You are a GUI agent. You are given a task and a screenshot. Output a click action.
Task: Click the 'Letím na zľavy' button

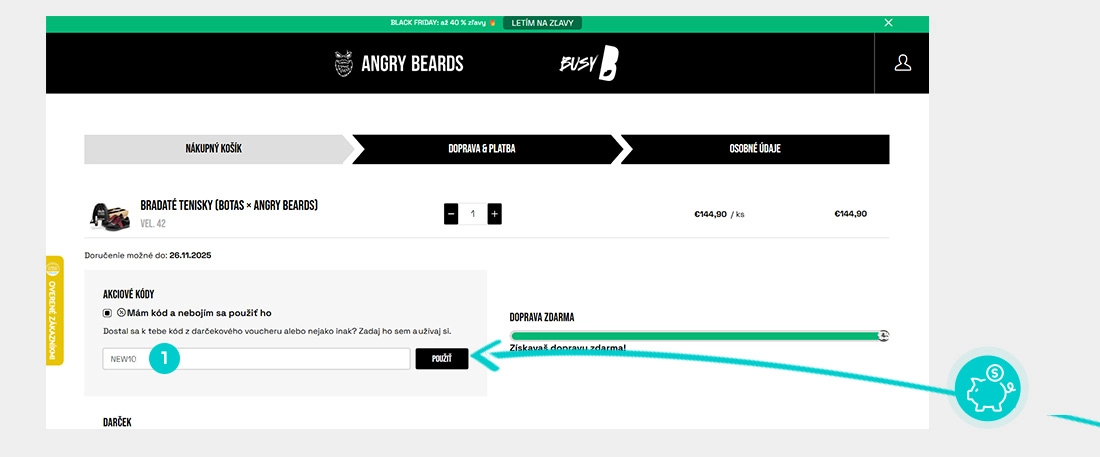(541, 23)
